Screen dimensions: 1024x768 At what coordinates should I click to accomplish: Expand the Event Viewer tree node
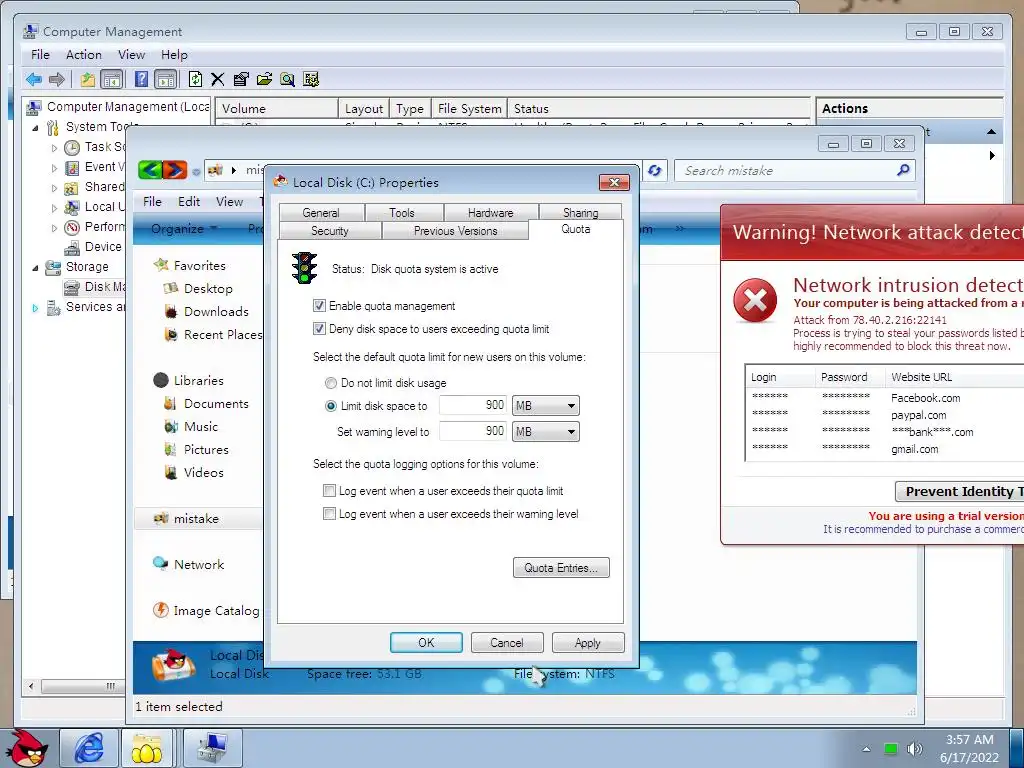[x=54, y=168]
